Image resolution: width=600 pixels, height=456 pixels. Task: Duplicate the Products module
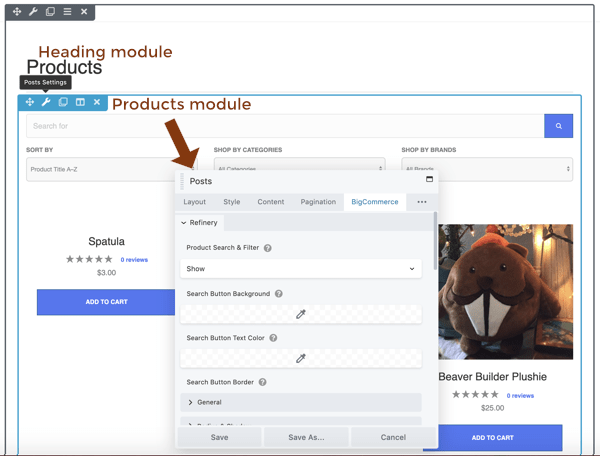[63, 102]
